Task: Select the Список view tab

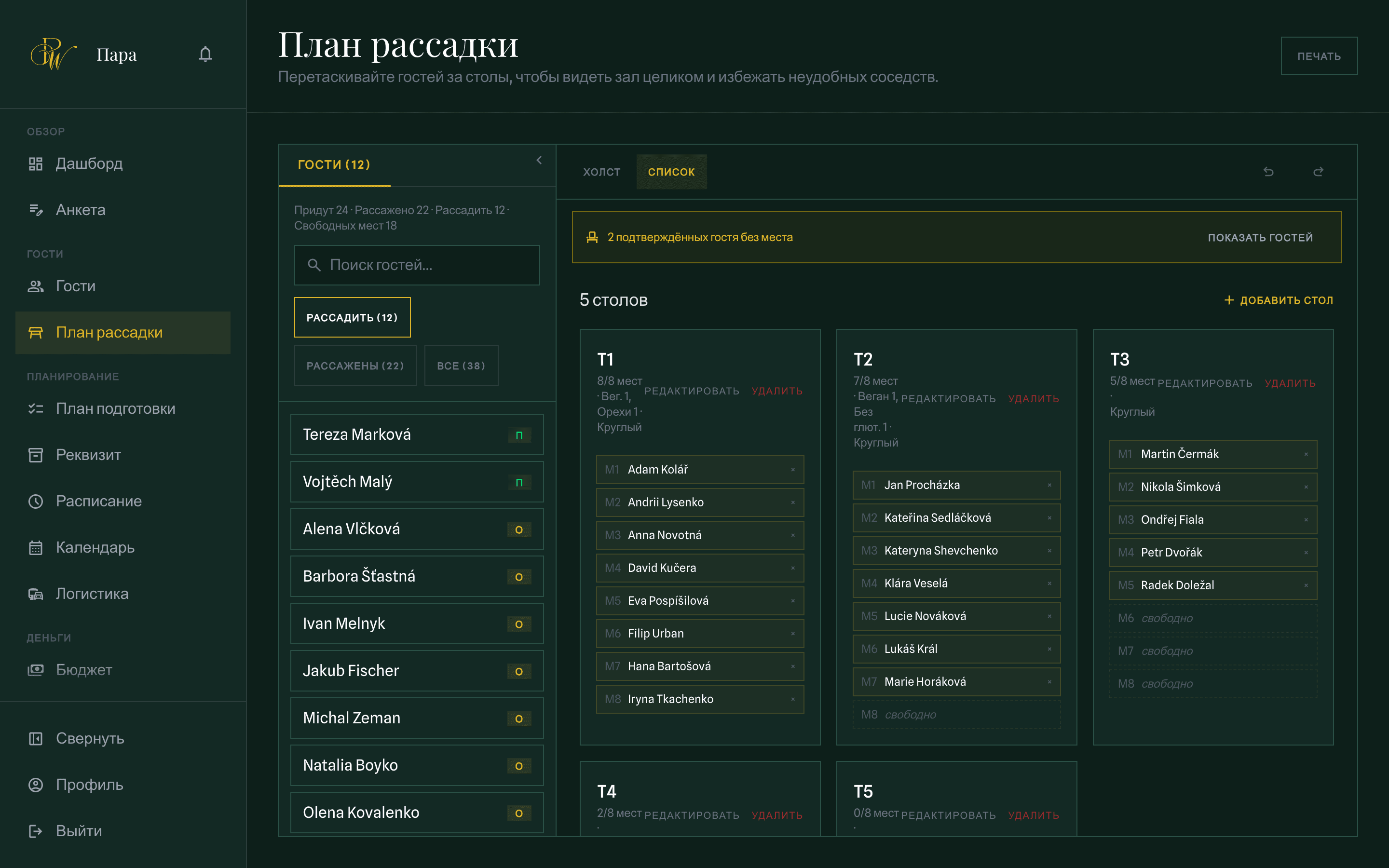Action: (x=671, y=172)
